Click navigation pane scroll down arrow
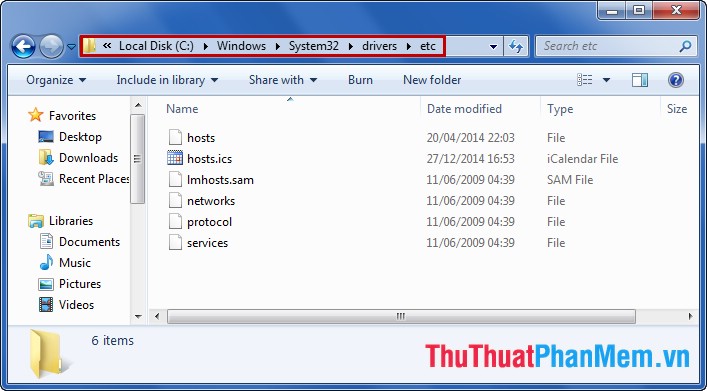Screen dimensions: 707x391 (138, 317)
